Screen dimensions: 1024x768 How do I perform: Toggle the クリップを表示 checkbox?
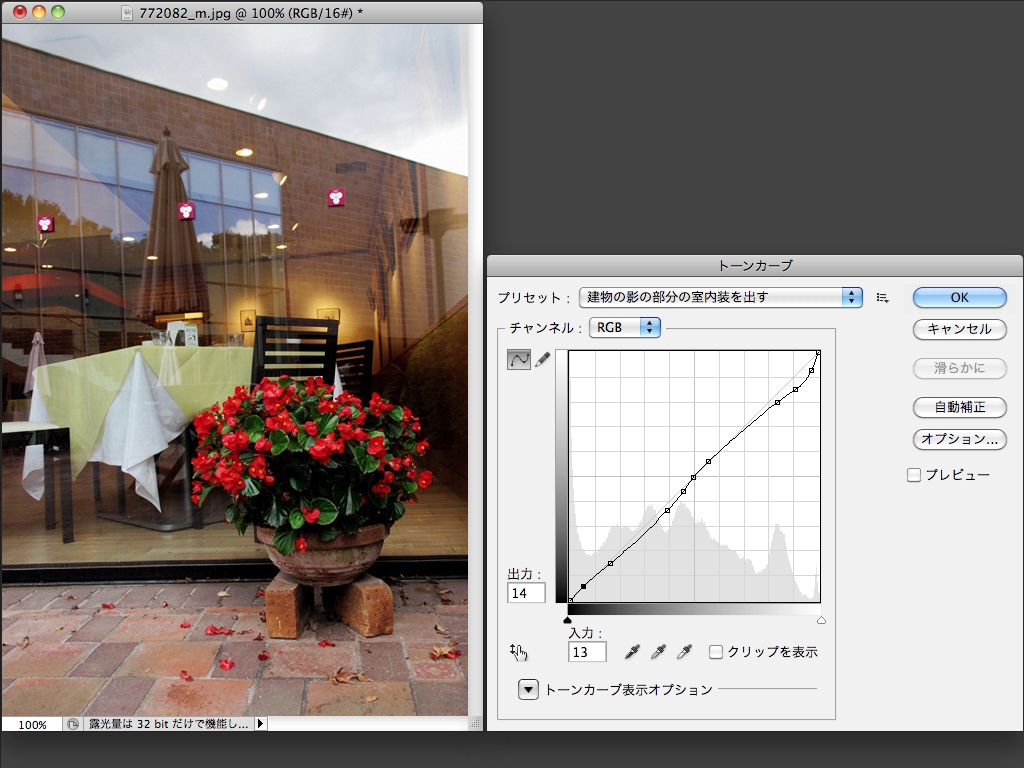pos(716,652)
